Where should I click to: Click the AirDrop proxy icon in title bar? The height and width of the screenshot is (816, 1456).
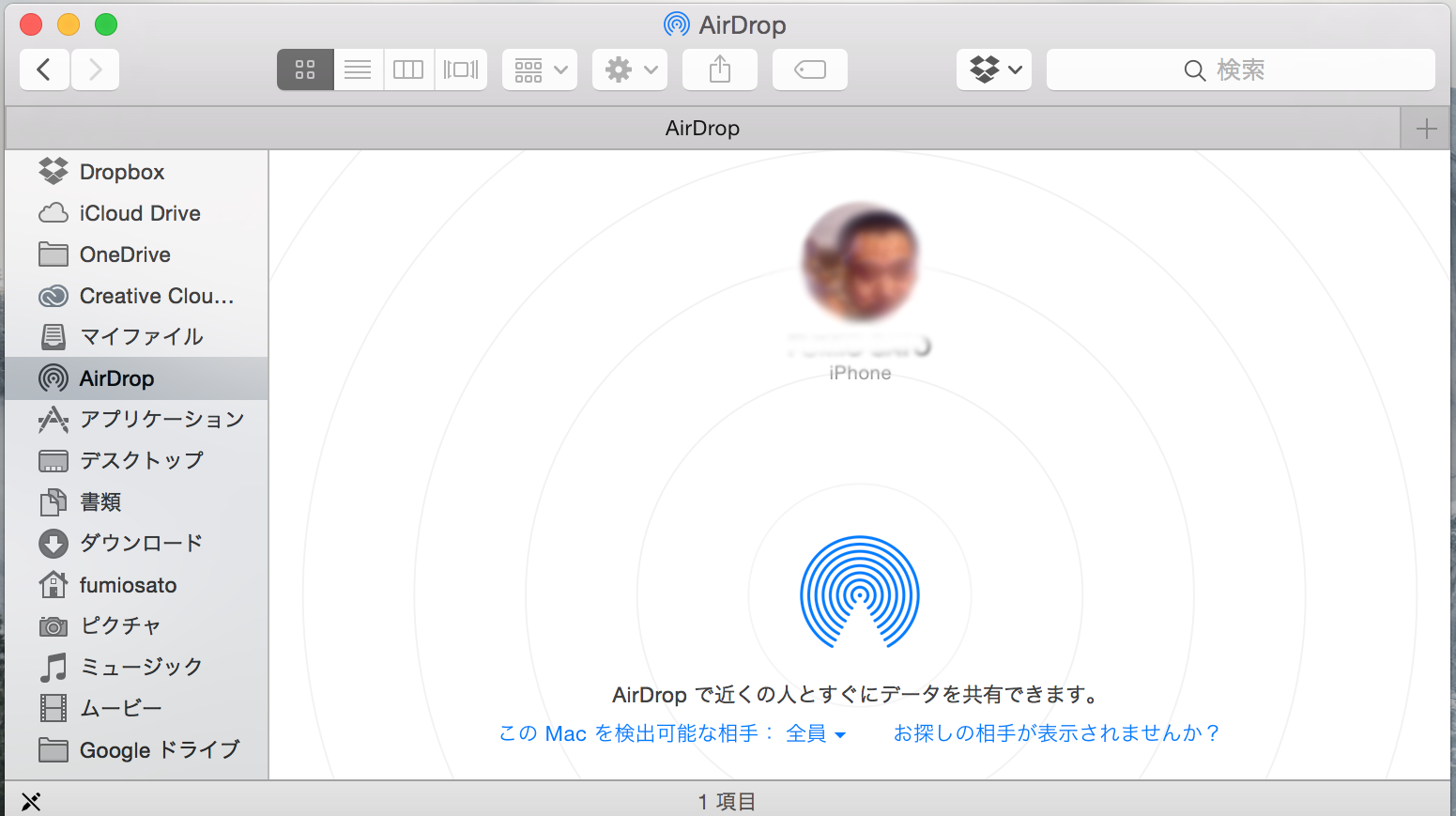676,24
